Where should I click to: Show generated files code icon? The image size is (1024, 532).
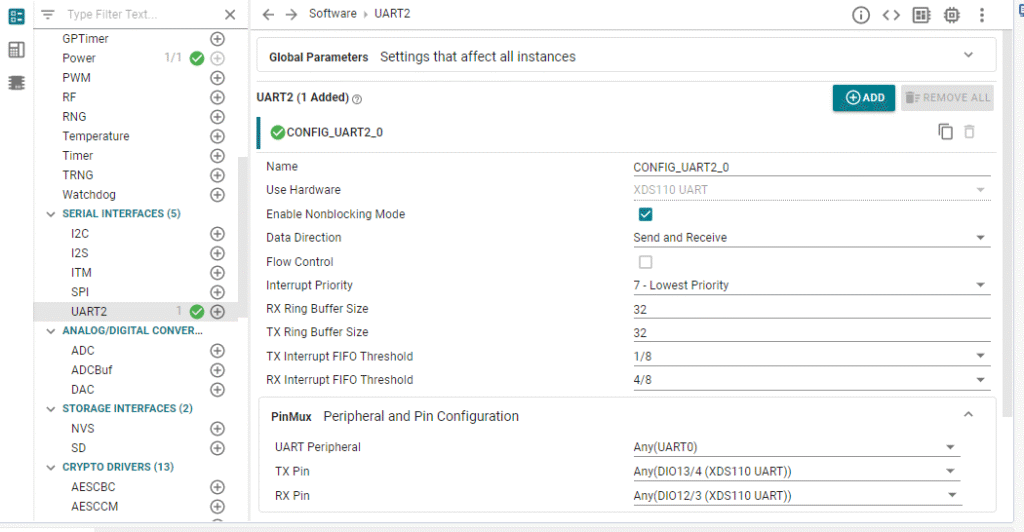tap(891, 15)
